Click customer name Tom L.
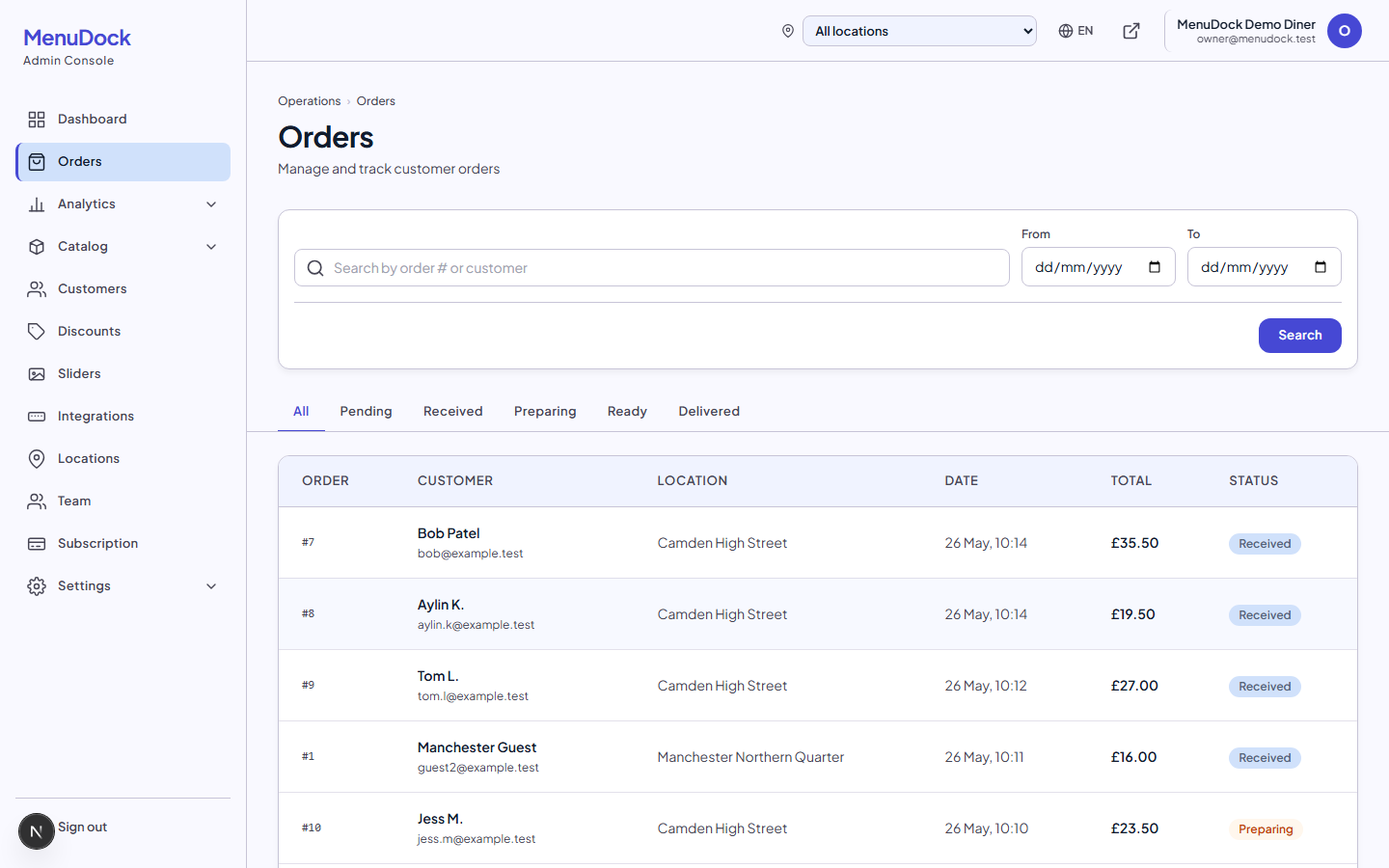 [438, 676]
